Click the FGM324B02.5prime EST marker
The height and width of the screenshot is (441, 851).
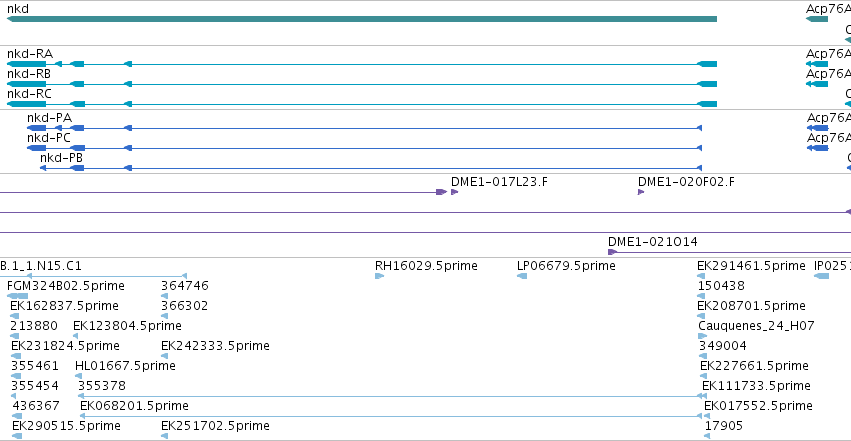coord(17,296)
